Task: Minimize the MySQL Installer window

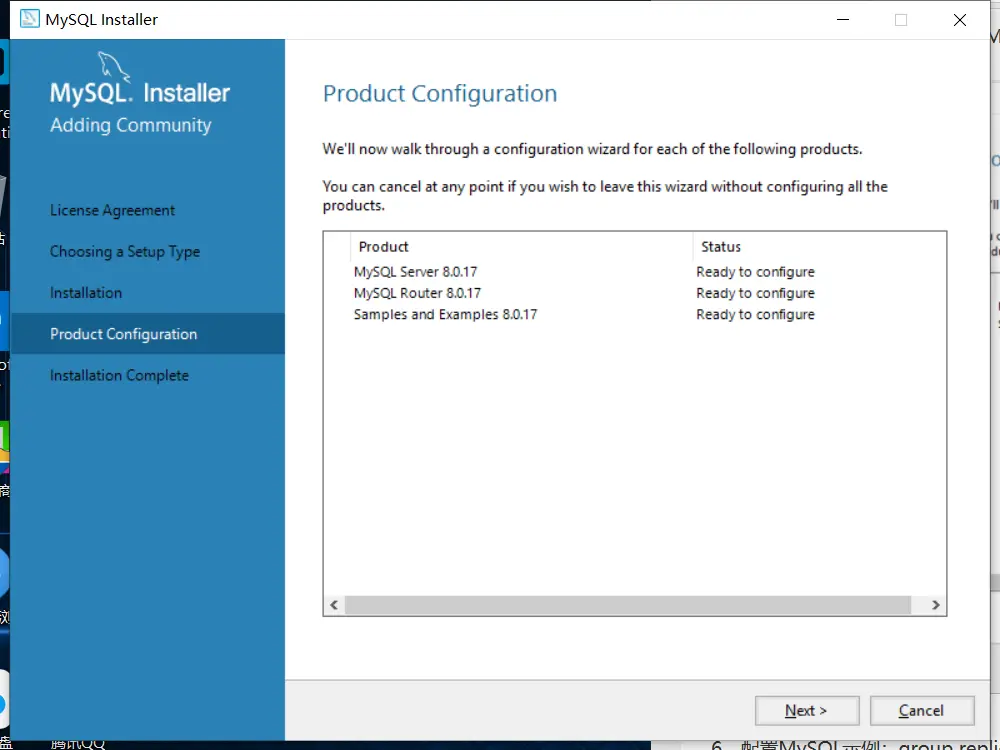Action: pyautogui.click(x=843, y=20)
